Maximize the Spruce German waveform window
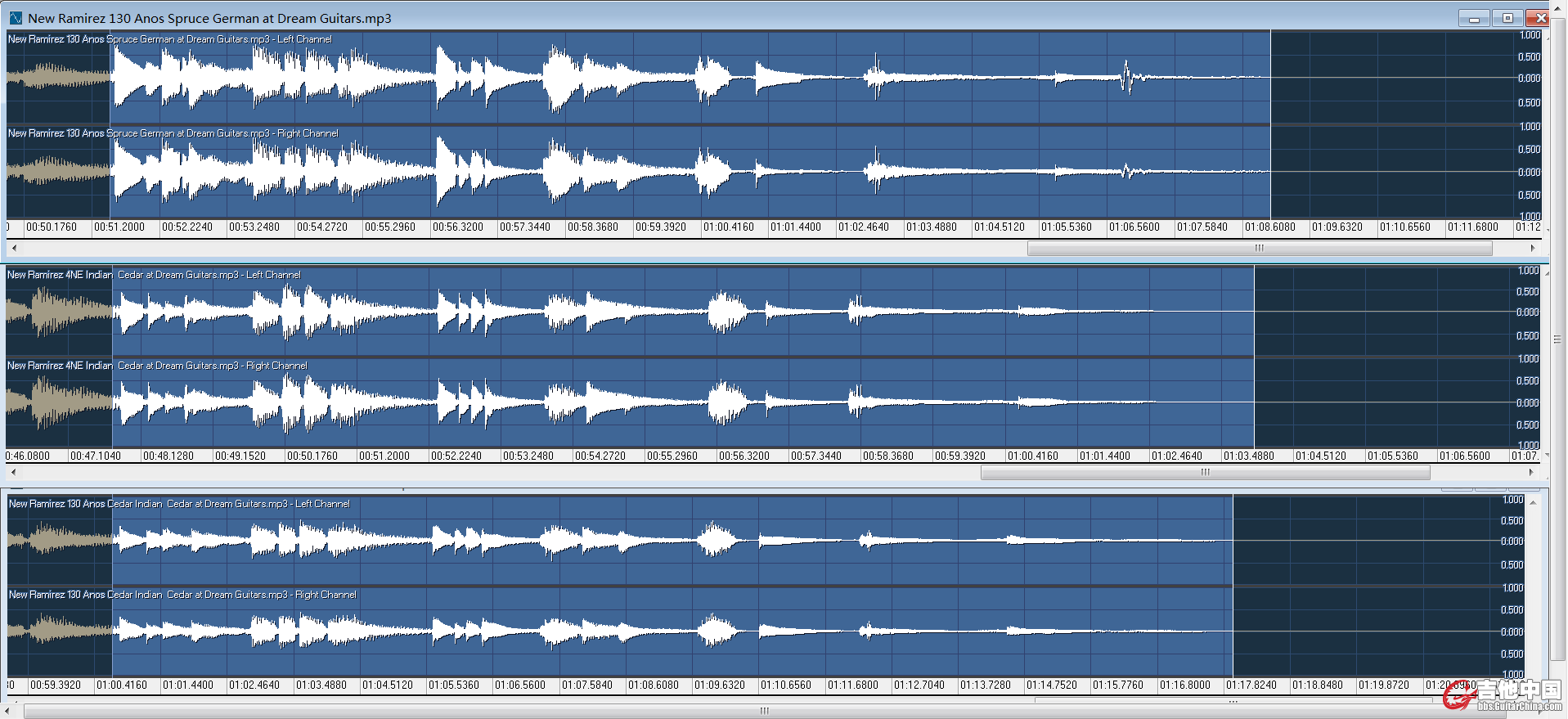 [1507, 18]
